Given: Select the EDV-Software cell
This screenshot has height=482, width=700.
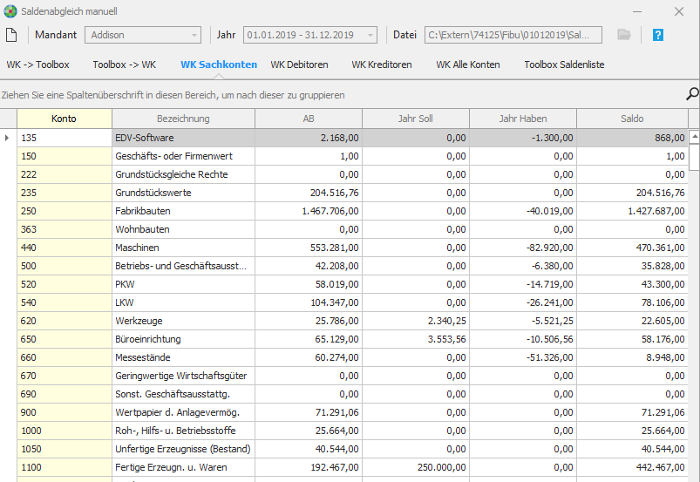Looking at the screenshot, I should pyautogui.click(x=183, y=138).
